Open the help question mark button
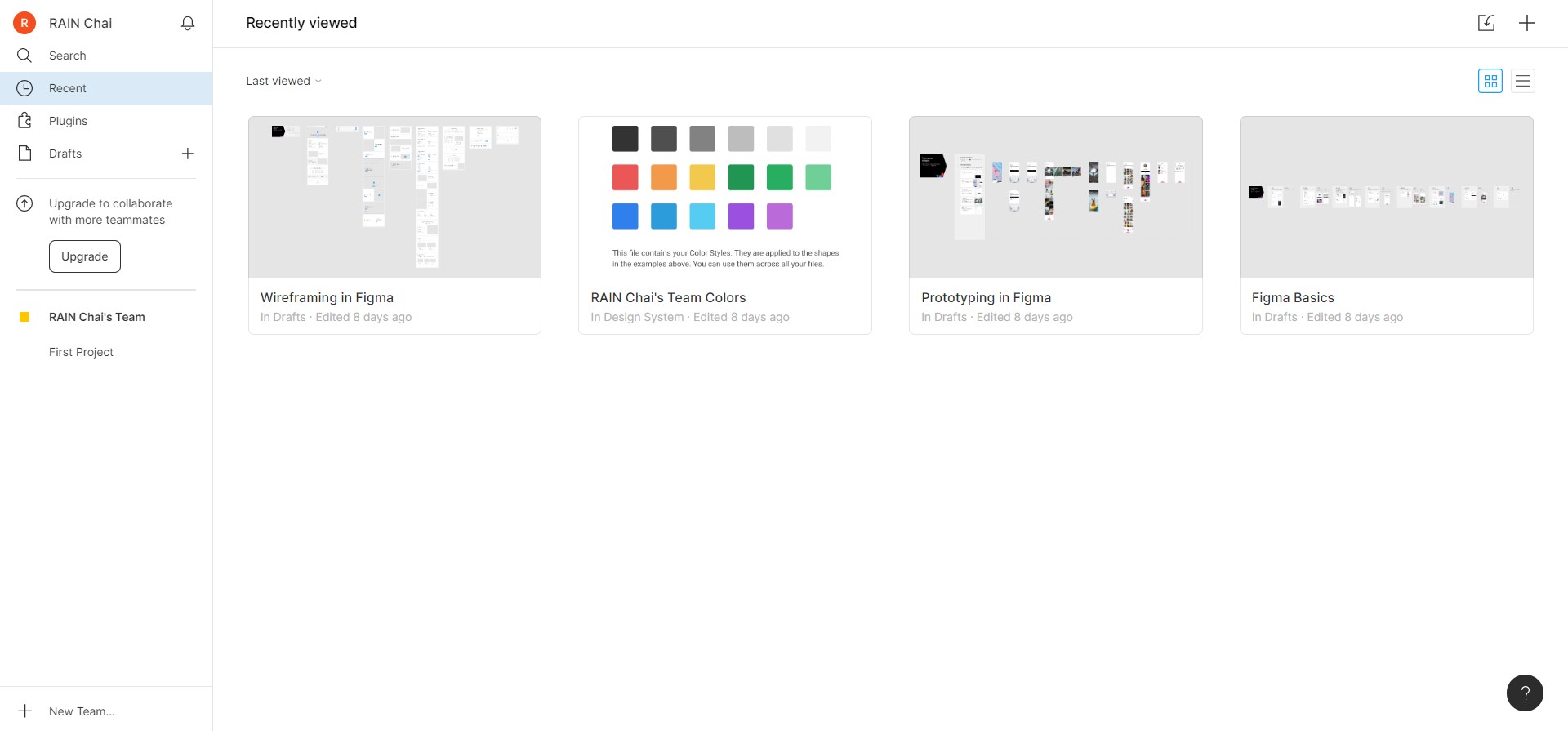Viewport: 1568px width, 731px height. pyautogui.click(x=1525, y=693)
